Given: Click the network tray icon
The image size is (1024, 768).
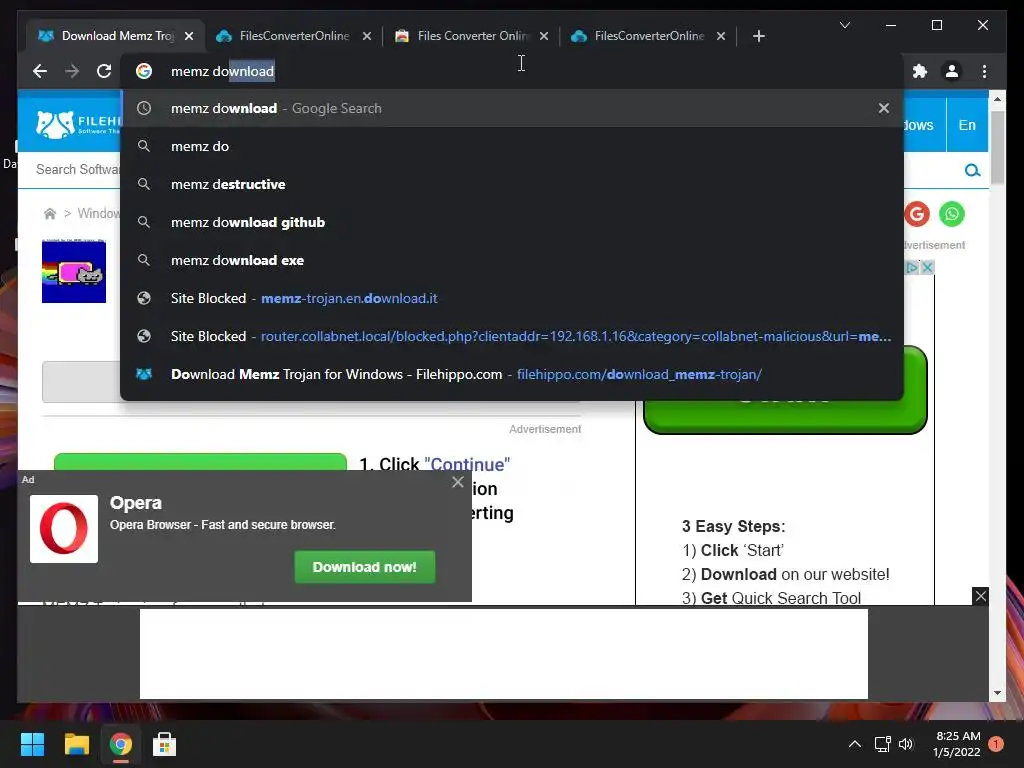Looking at the screenshot, I should click(882, 744).
